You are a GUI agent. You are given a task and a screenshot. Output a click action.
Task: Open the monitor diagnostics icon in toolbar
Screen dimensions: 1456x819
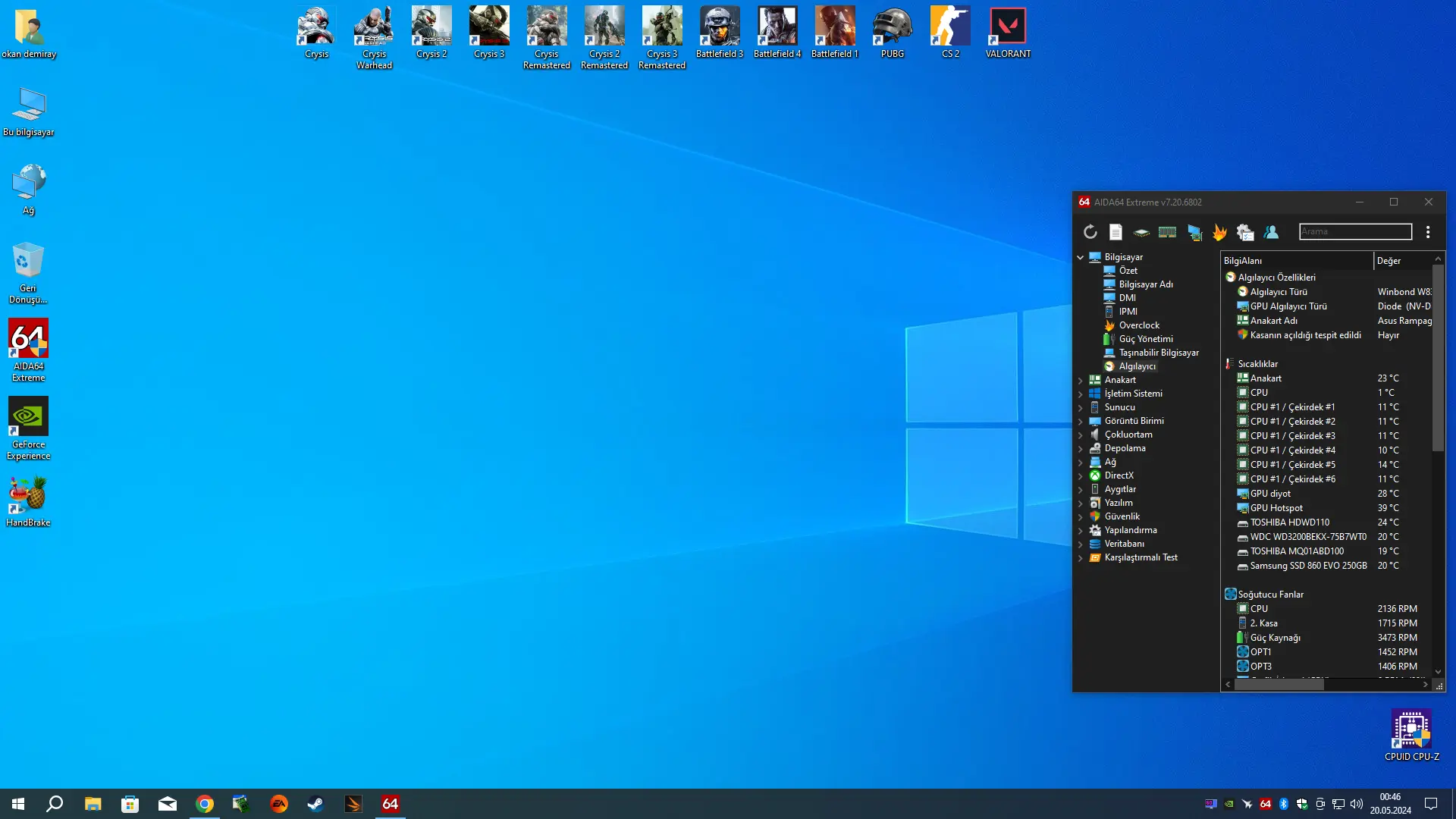tap(1194, 232)
